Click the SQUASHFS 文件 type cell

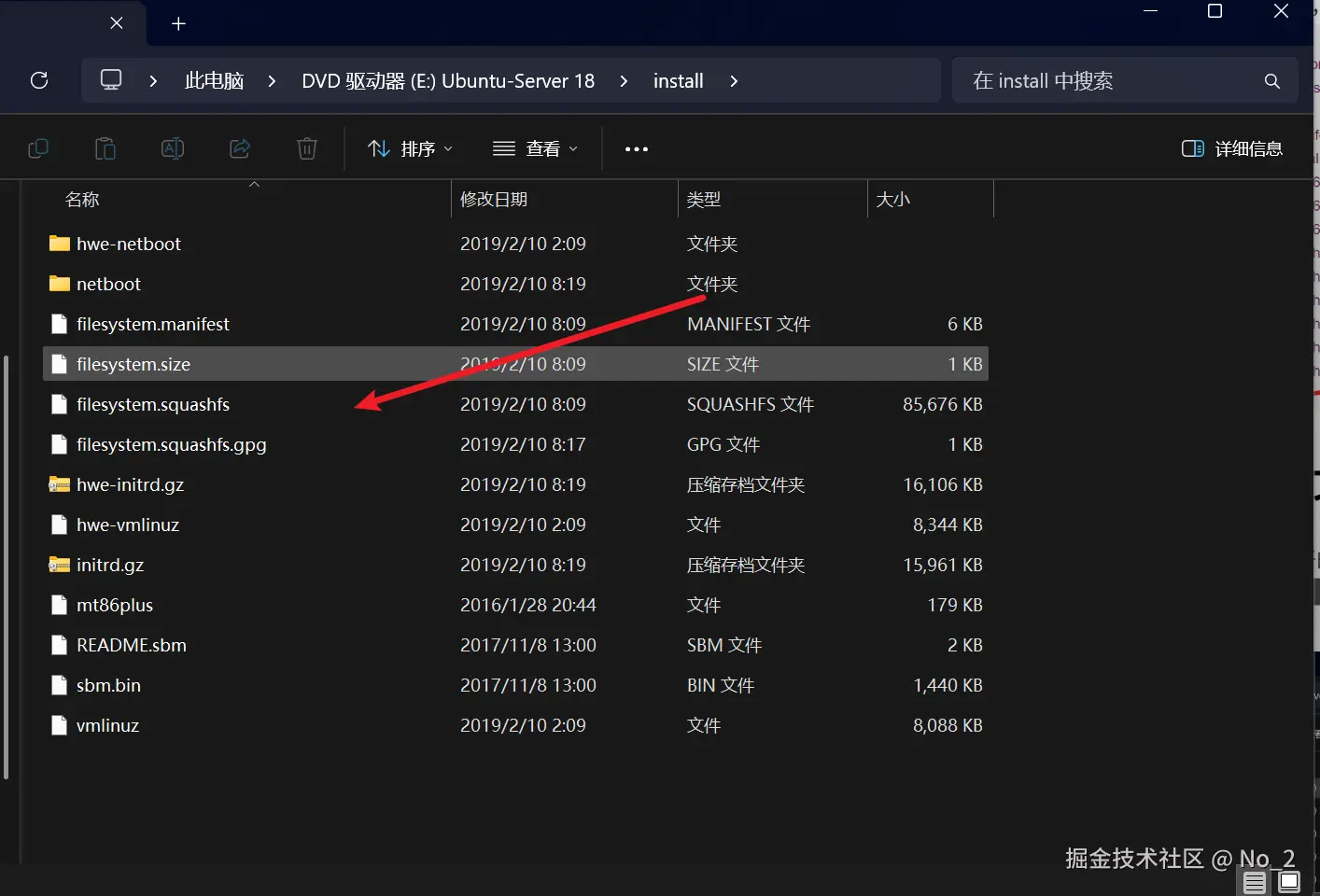pos(751,404)
